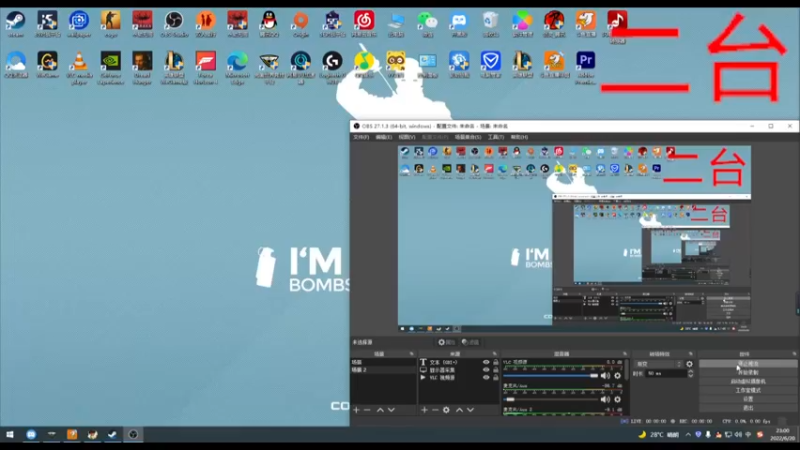Move scene down in Scenes panel
The width and height of the screenshot is (800, 450).
tap(391, 410)
